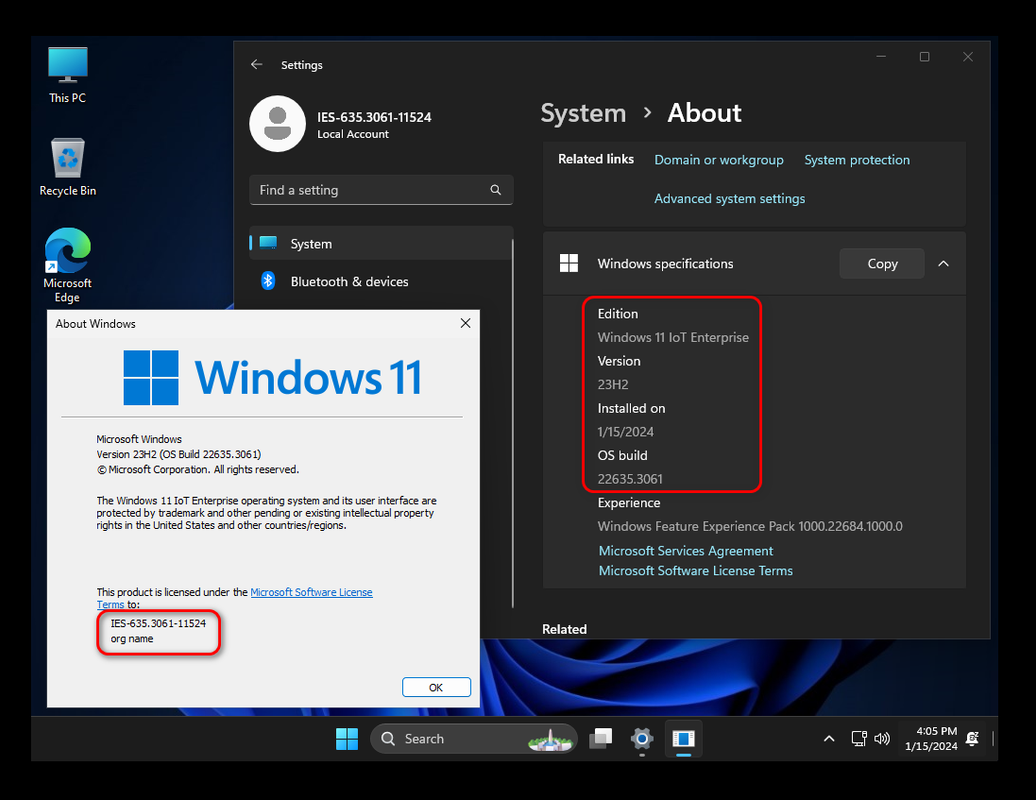Click the Task View taskbar icon
Image resolution: width=1036 pixels, height=800 pixels.
click(601, 739)
